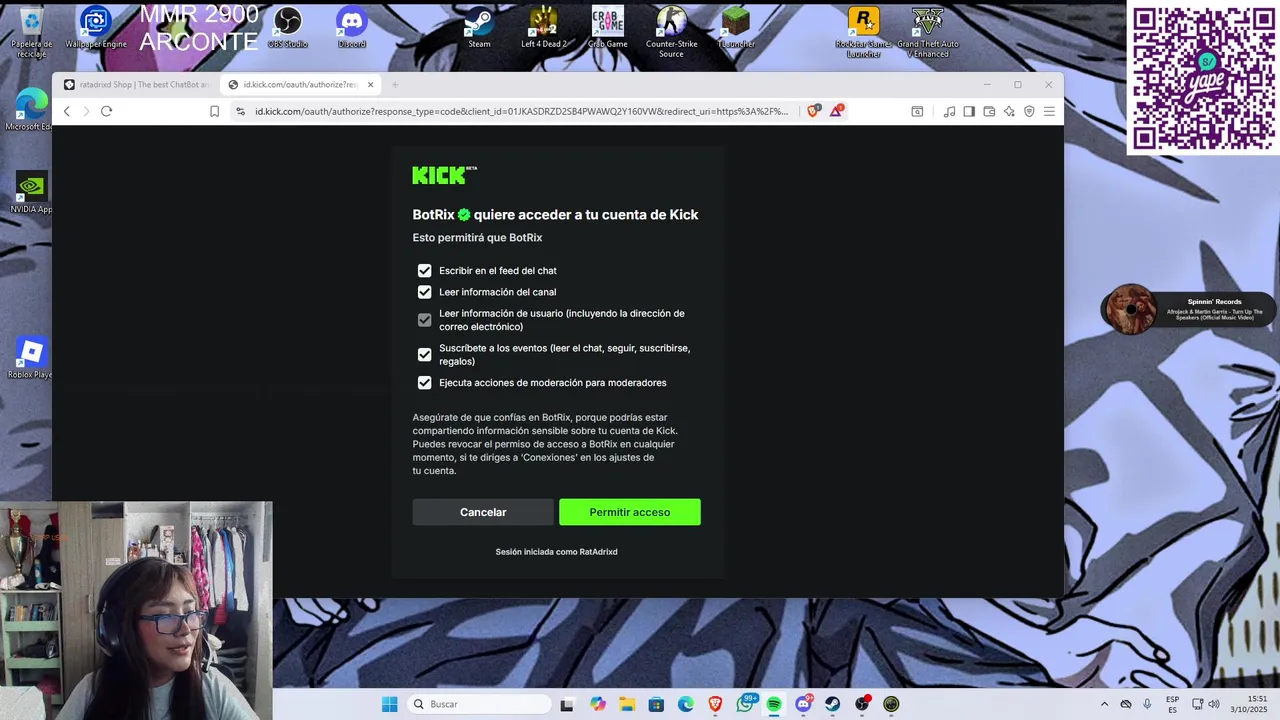Go forward in browser history
Viewport: 1280px width, 720px height.
pyautogui.click(x=86, y=111)
